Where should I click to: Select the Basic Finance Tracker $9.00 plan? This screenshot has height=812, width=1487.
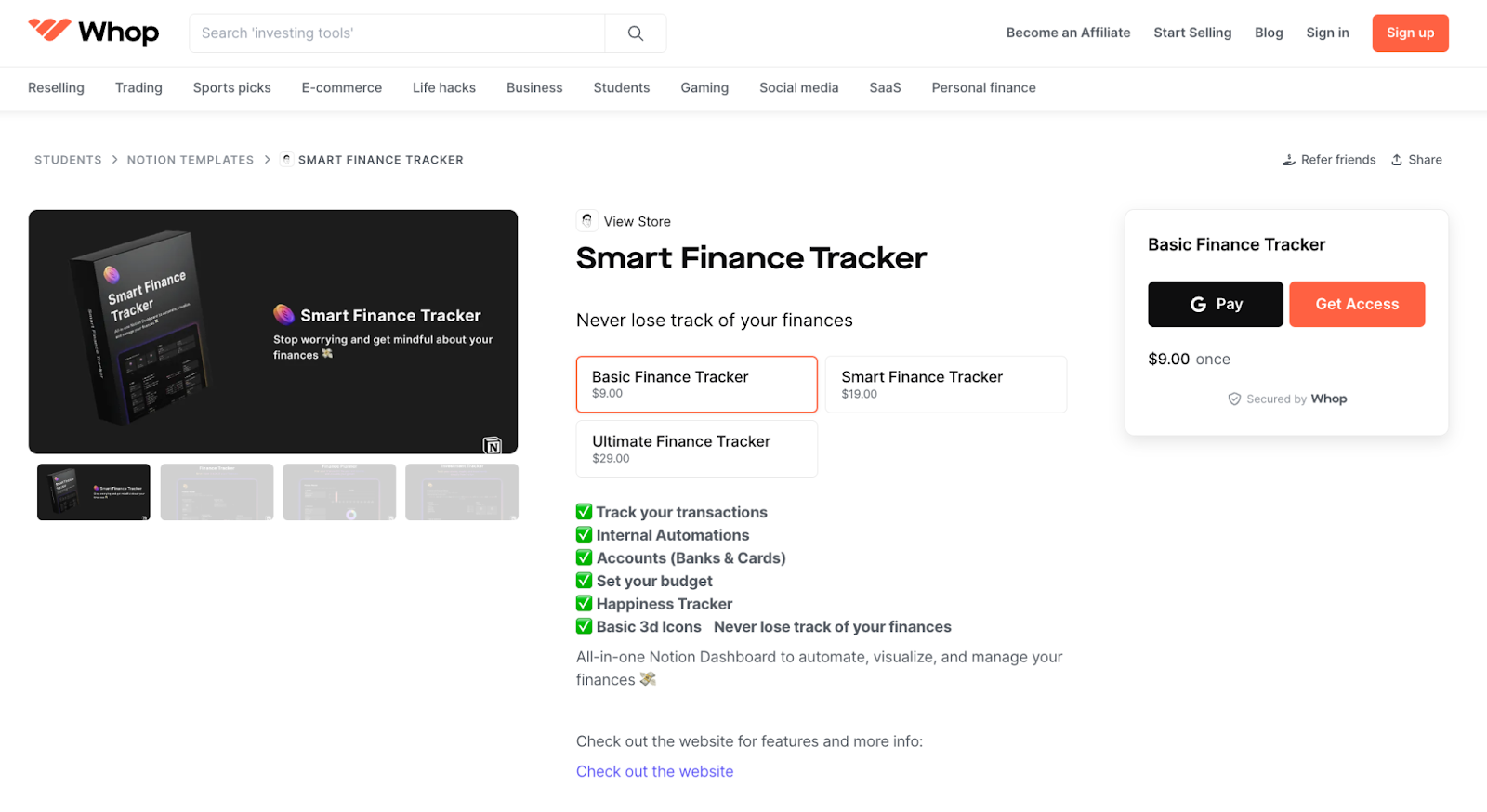tap(696, 384)
